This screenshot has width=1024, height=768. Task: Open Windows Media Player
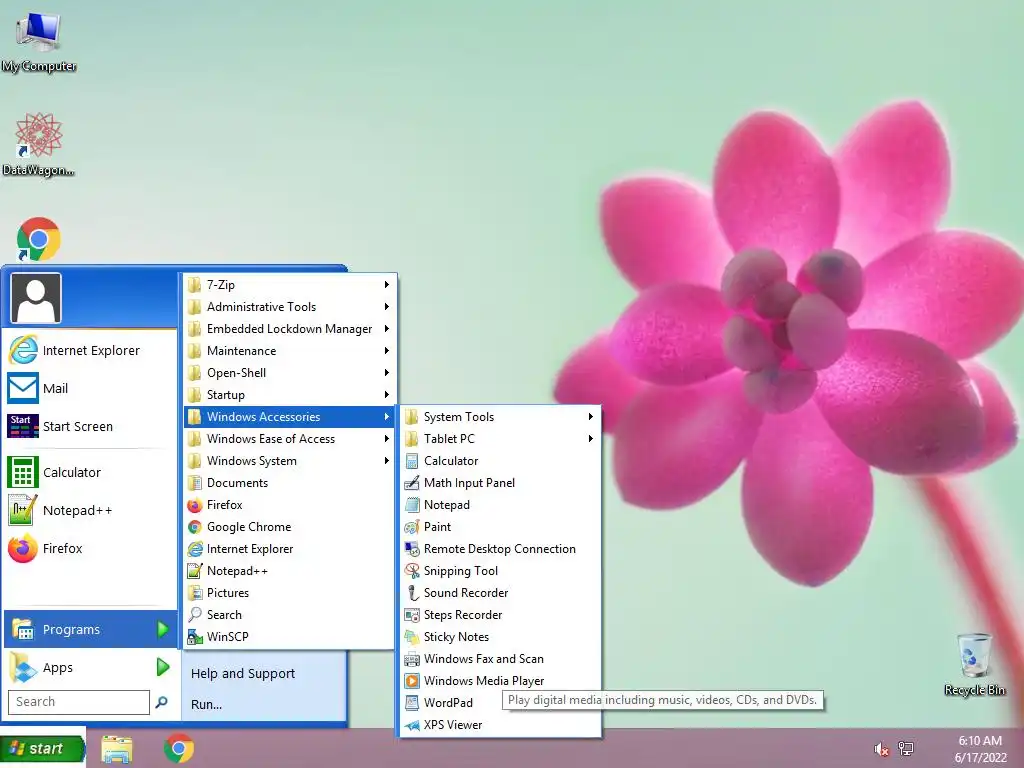(x=500, y=680)
